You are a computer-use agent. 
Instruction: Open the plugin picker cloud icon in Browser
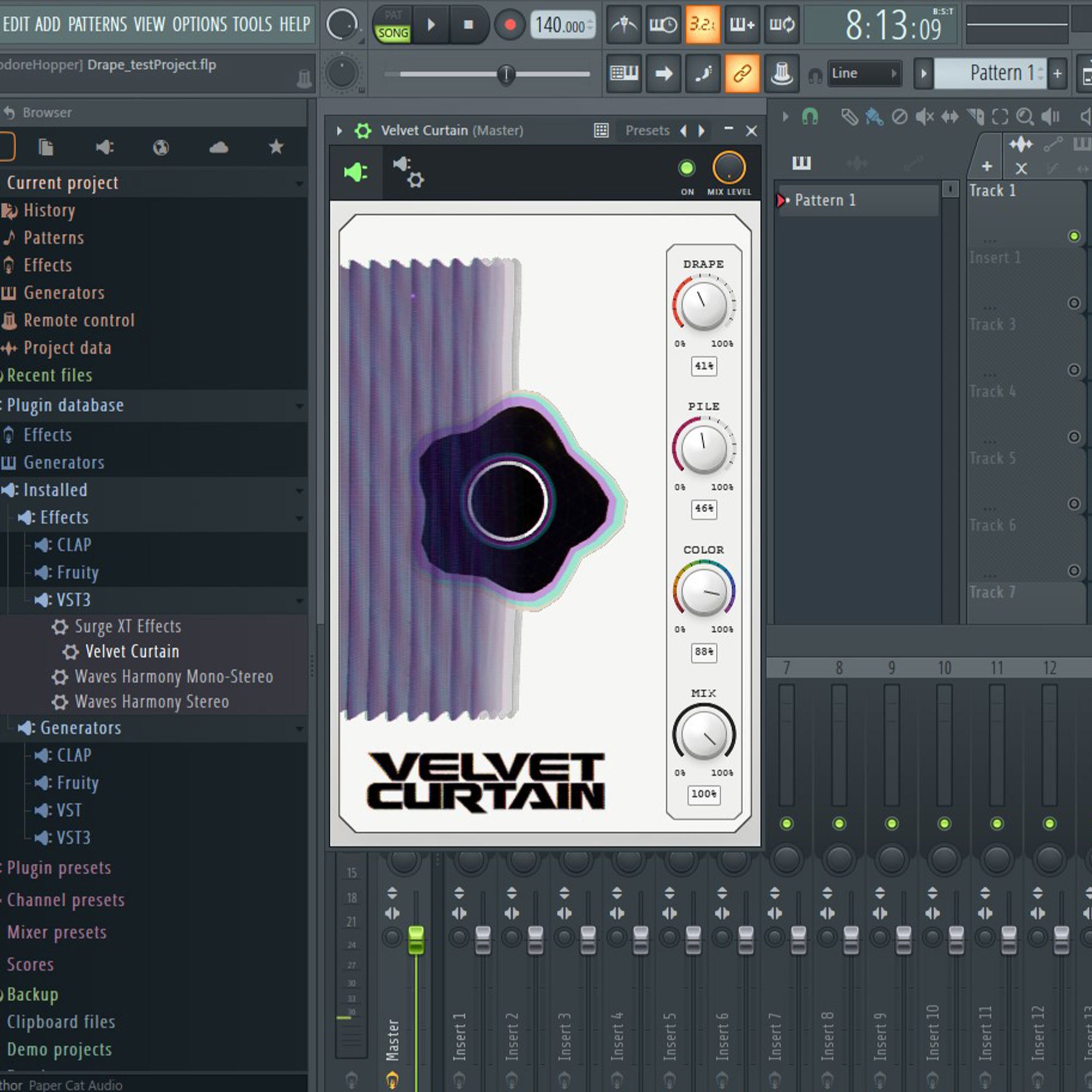(x=219, y=147)
